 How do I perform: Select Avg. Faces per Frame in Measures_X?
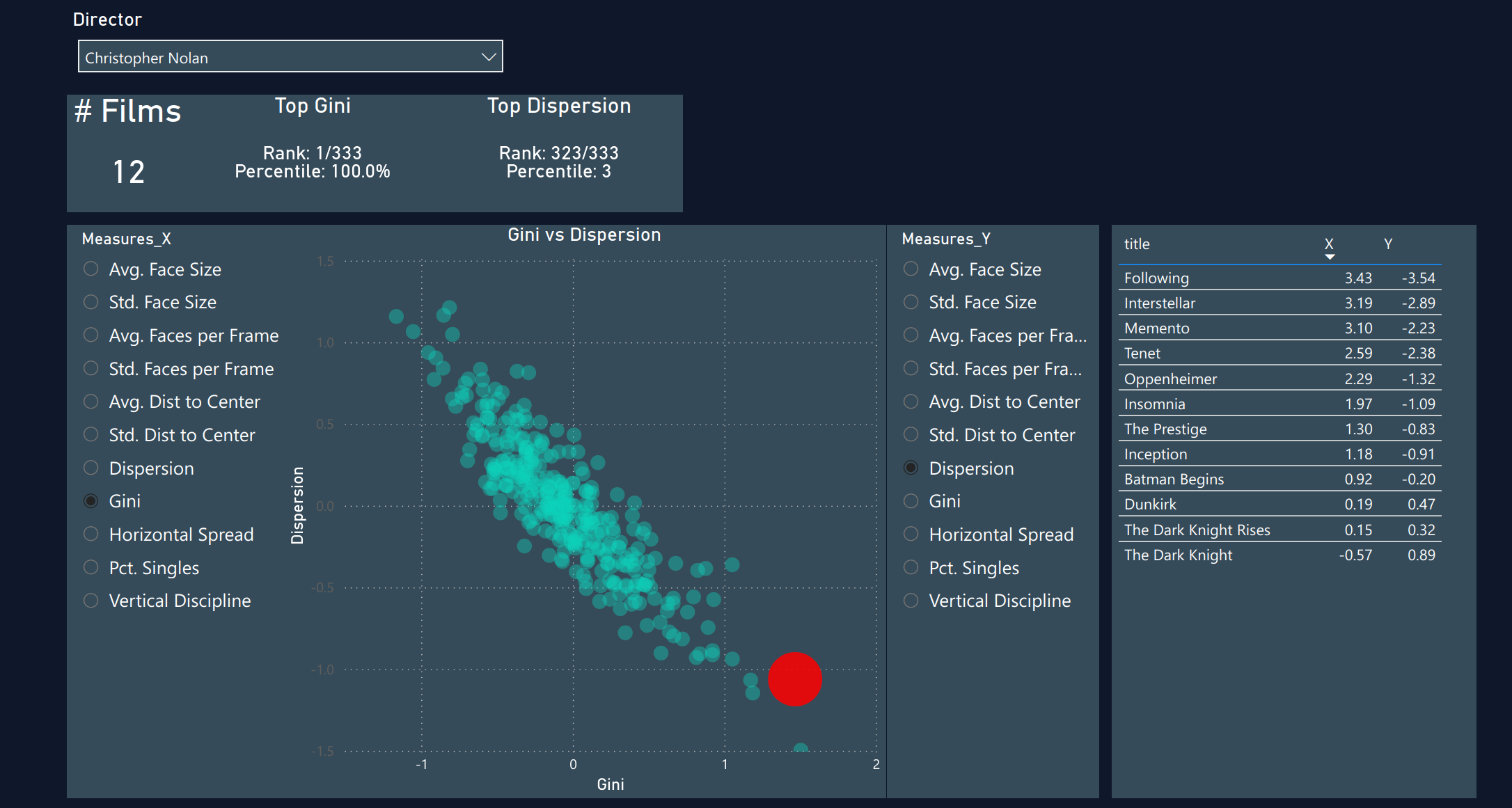(x=90, y=335)
